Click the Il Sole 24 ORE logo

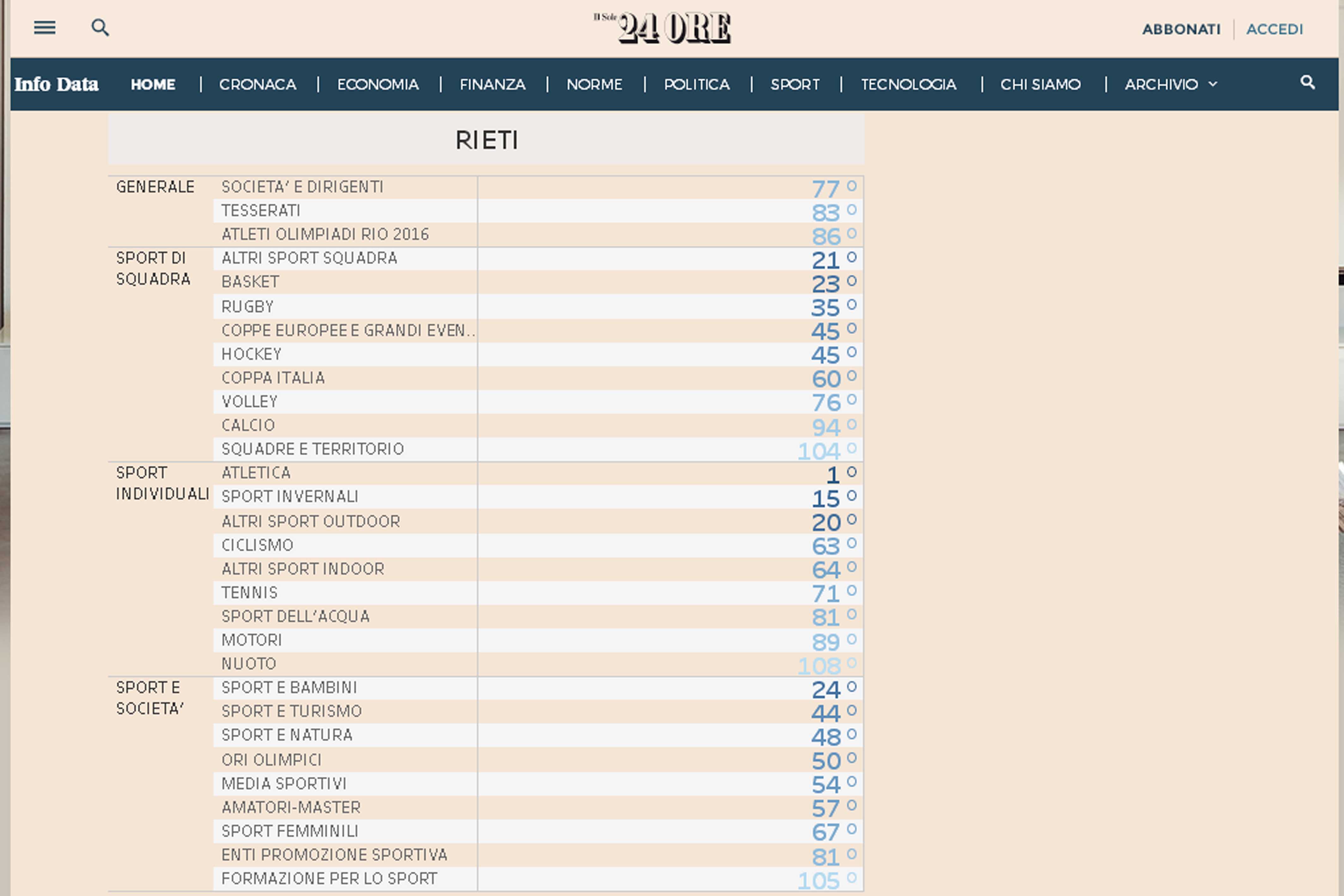coord(663,28)
